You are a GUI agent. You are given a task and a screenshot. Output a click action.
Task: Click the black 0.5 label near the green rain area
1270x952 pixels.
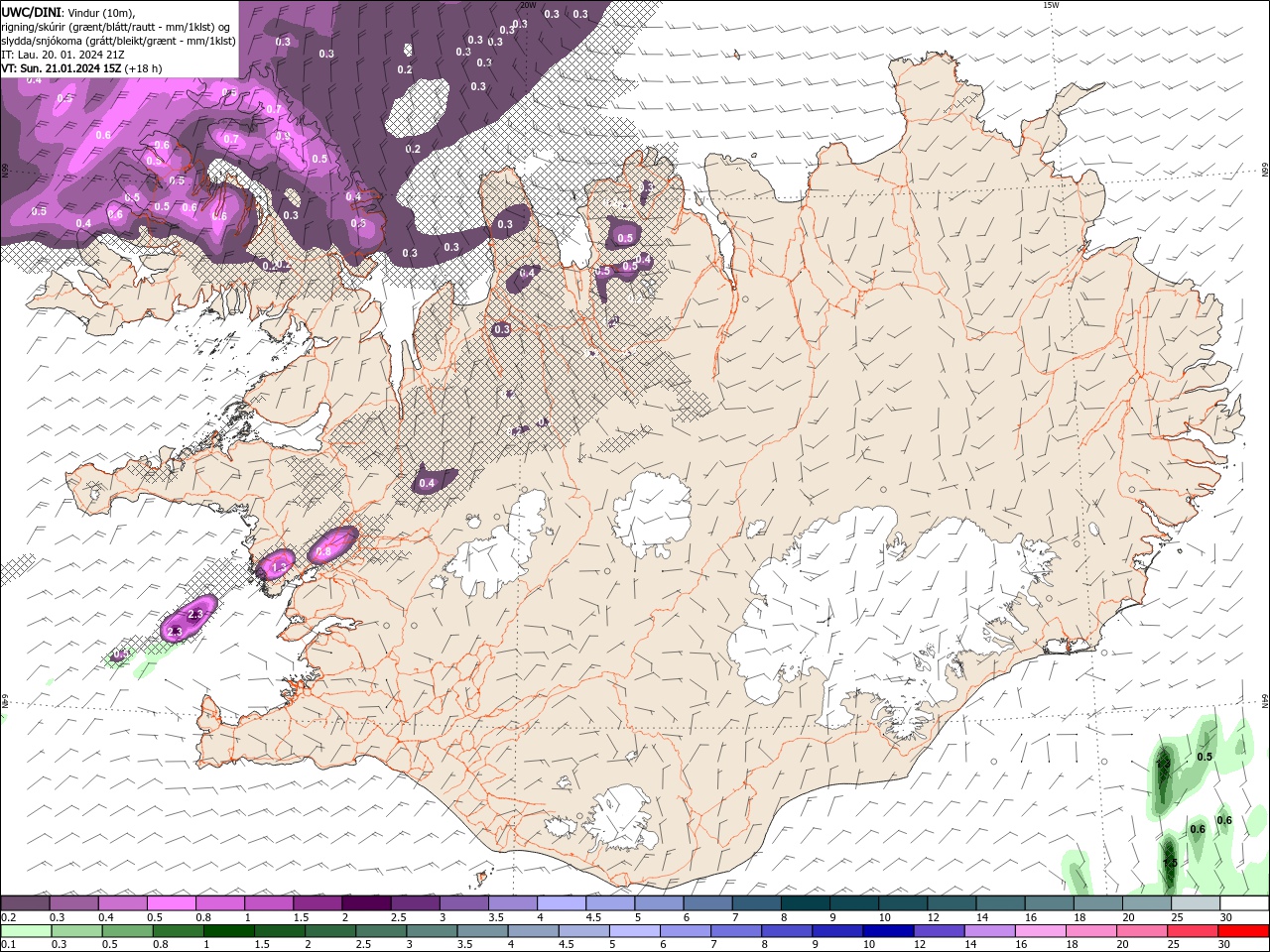(1205, 757)
